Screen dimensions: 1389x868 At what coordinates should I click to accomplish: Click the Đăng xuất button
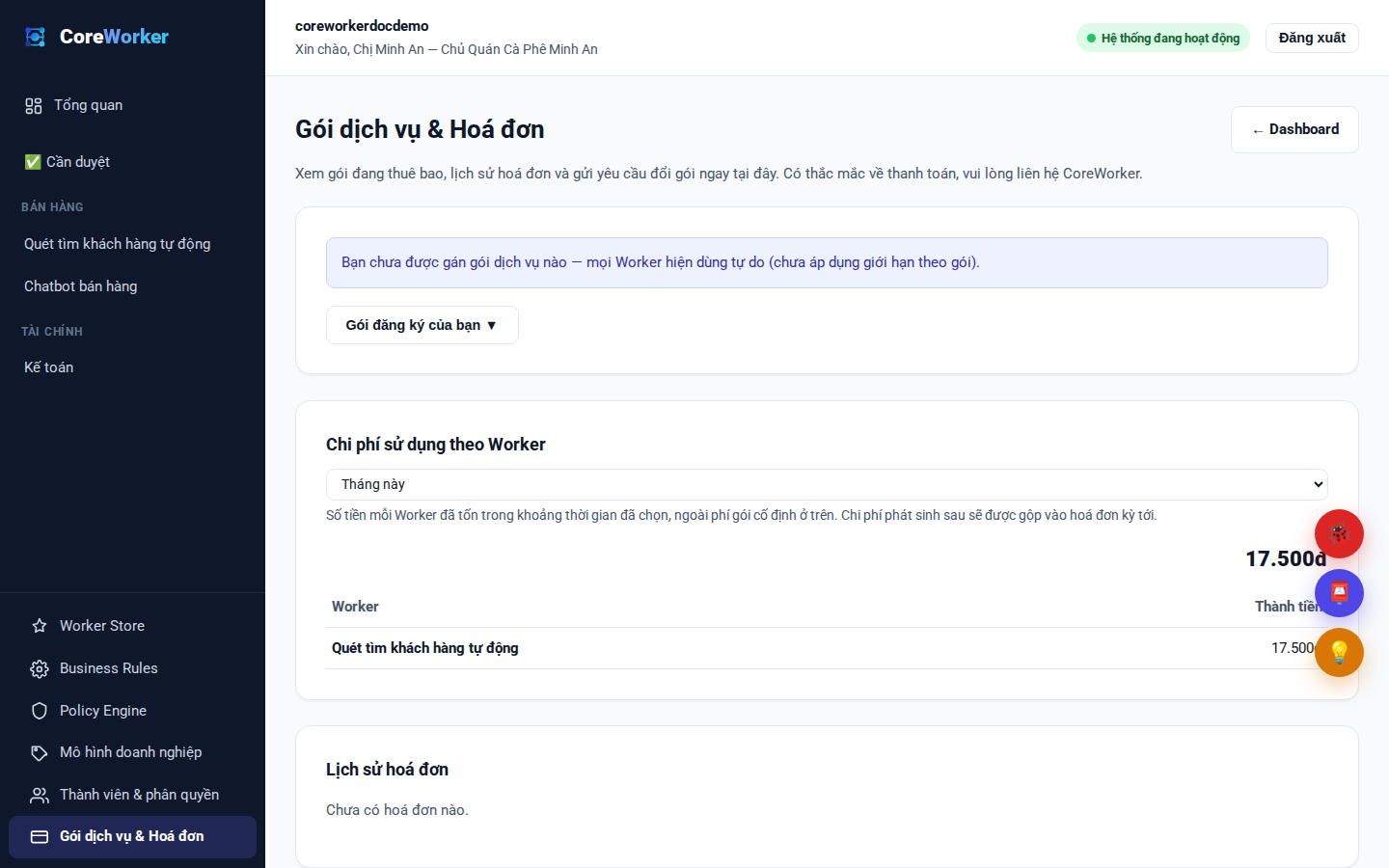point(1312,38)
